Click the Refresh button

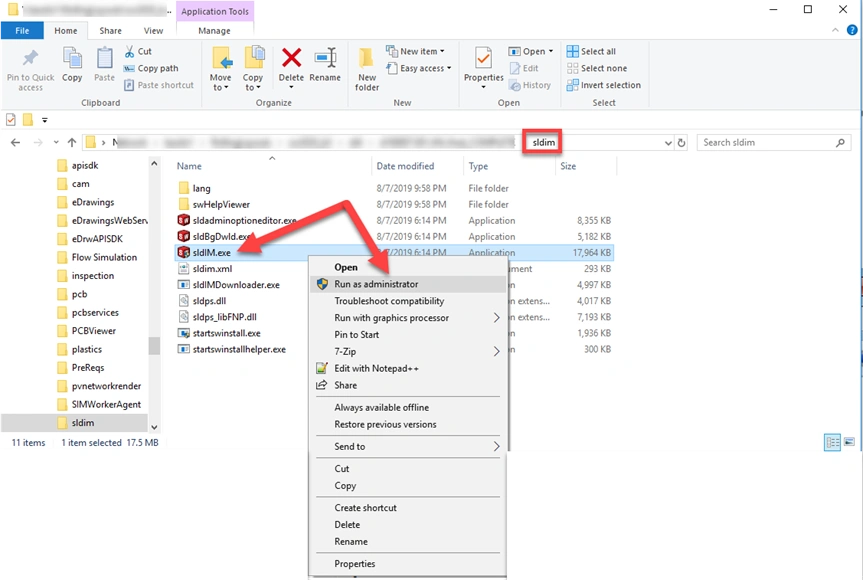(x=681, y=143)
